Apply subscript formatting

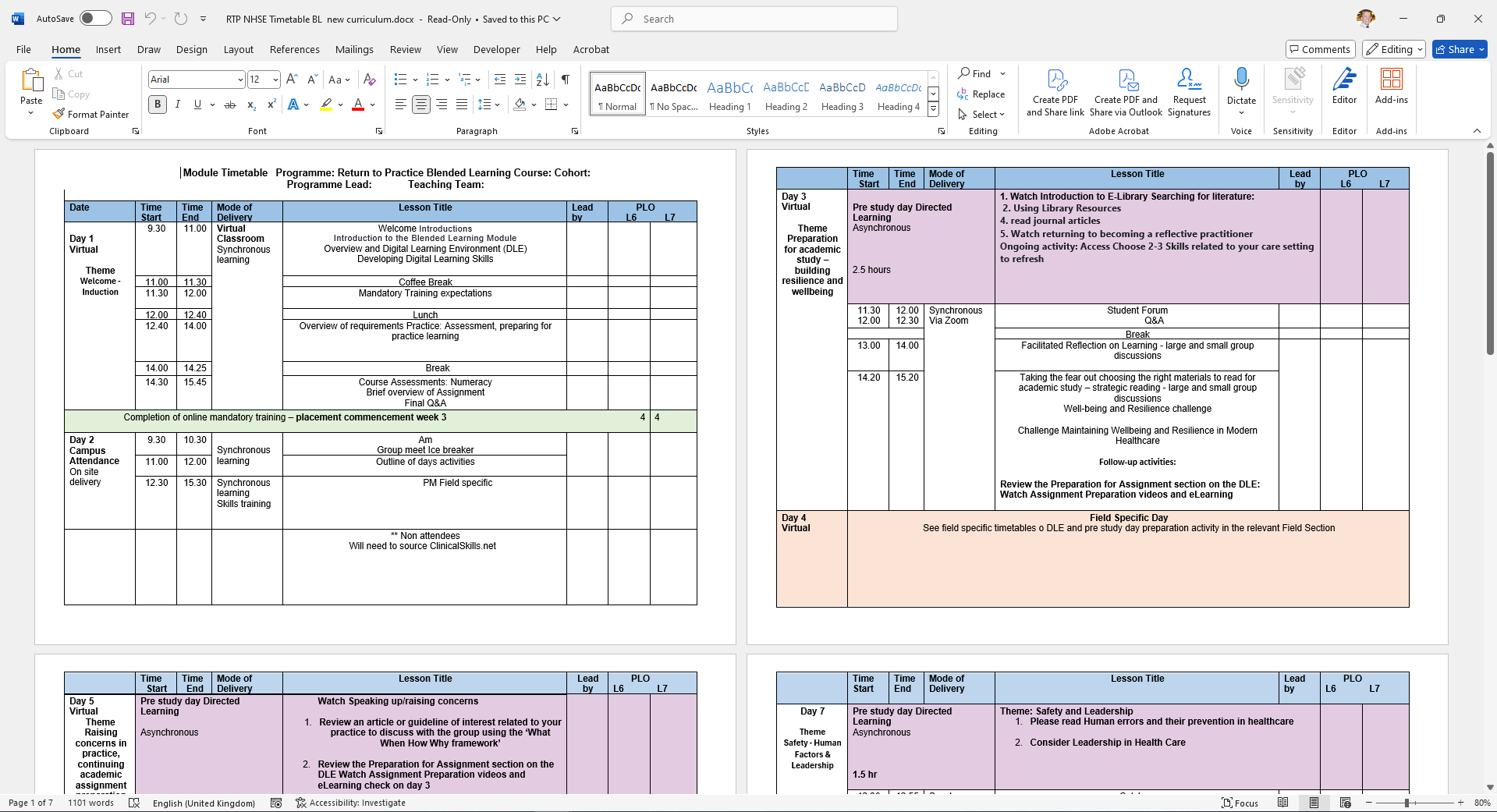[251, 105]
